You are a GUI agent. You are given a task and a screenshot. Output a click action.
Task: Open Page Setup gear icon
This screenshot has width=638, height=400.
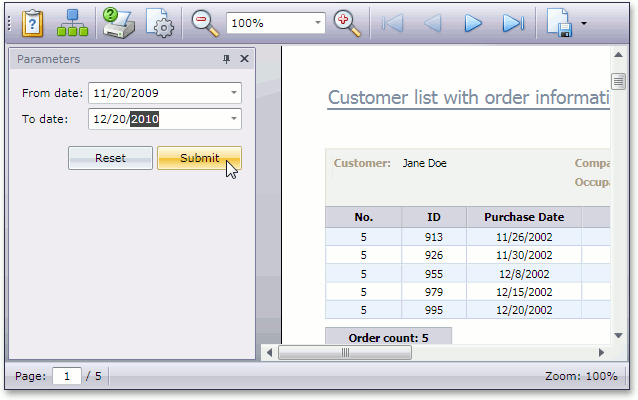point(160,23)
